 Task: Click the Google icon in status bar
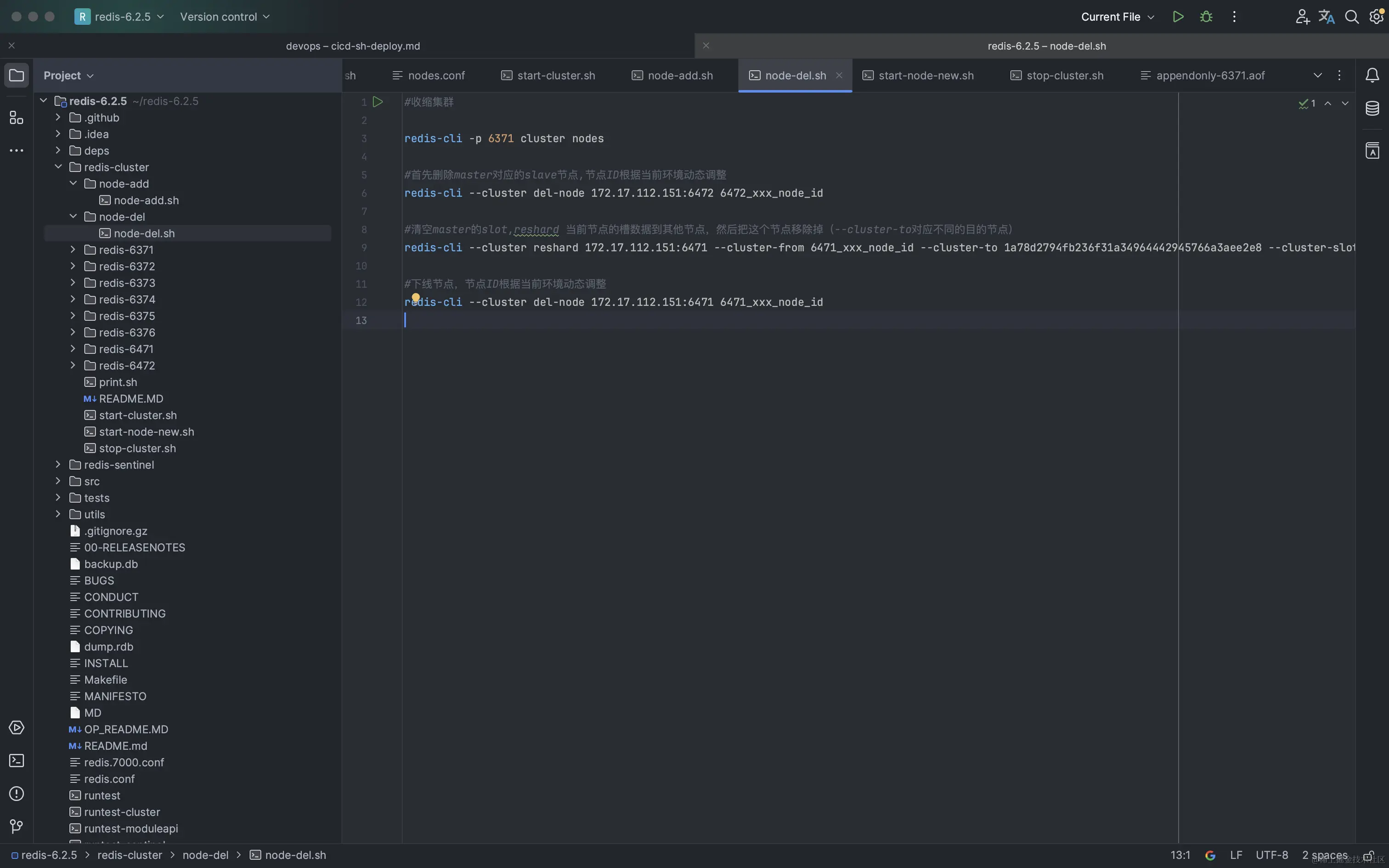tap(1210, 855)
